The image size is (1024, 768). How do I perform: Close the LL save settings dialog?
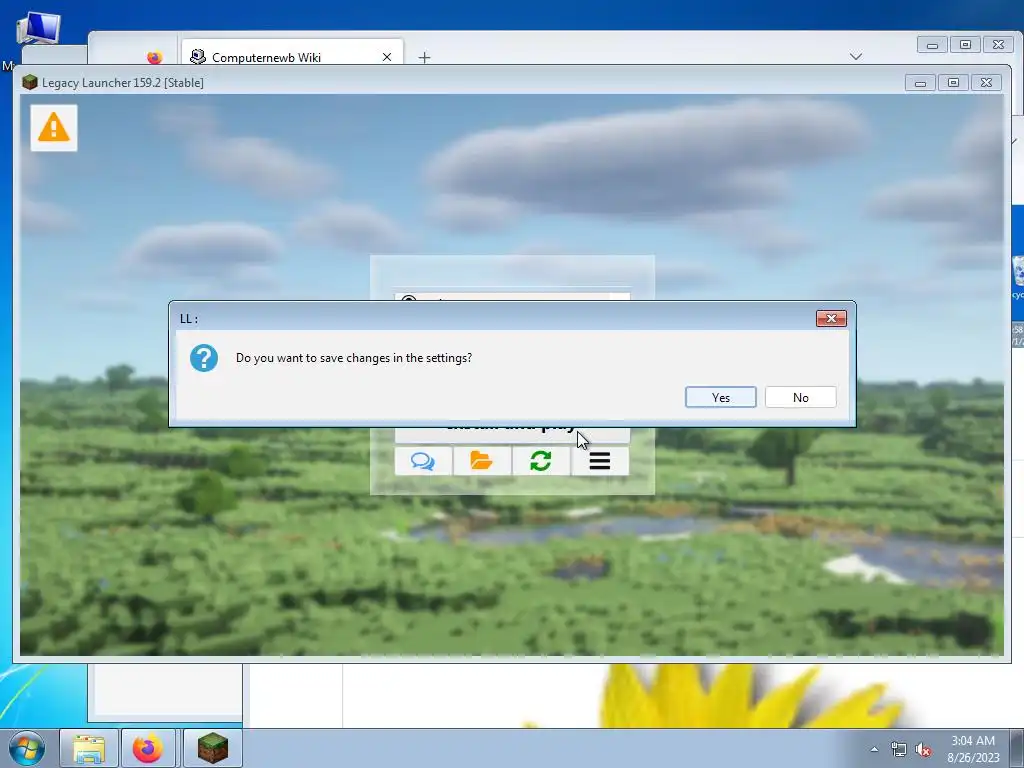[x=831, y=319]
